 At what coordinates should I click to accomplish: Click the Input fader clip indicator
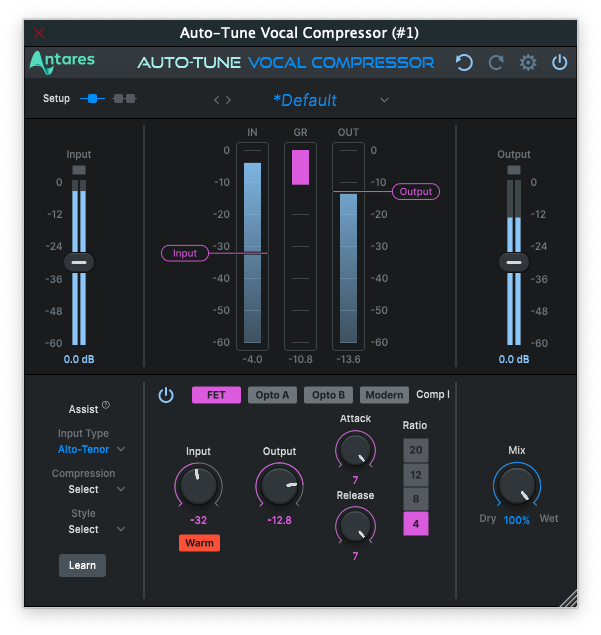tap(79, 170)
